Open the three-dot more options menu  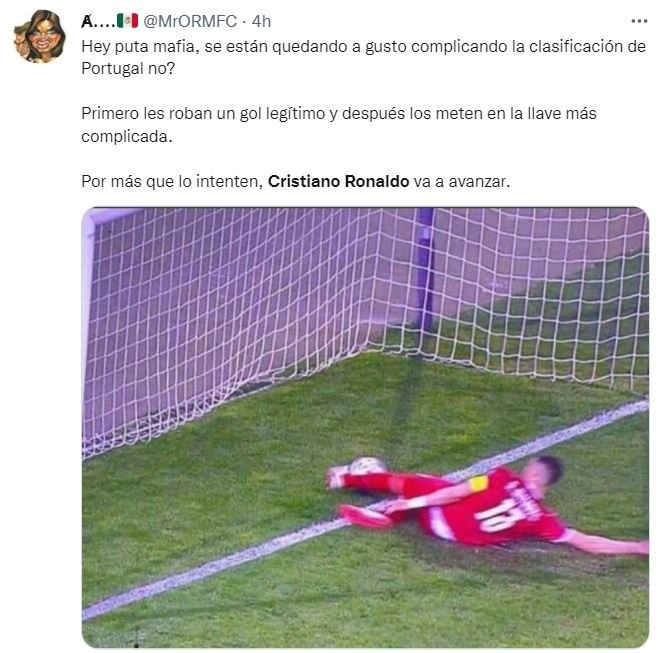pyautogui.click(x=639, y=21)
